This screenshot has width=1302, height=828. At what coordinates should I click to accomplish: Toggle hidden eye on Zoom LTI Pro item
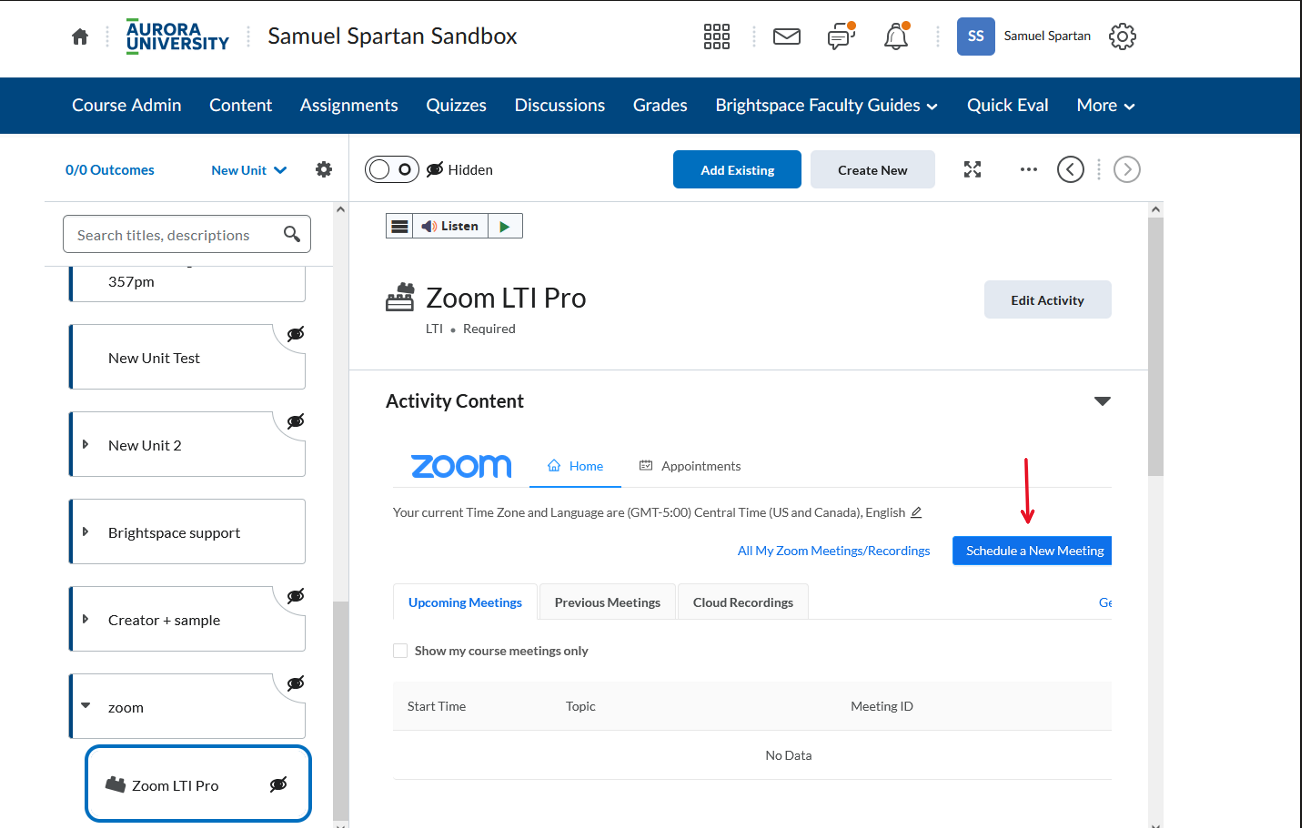coord(279,785)
